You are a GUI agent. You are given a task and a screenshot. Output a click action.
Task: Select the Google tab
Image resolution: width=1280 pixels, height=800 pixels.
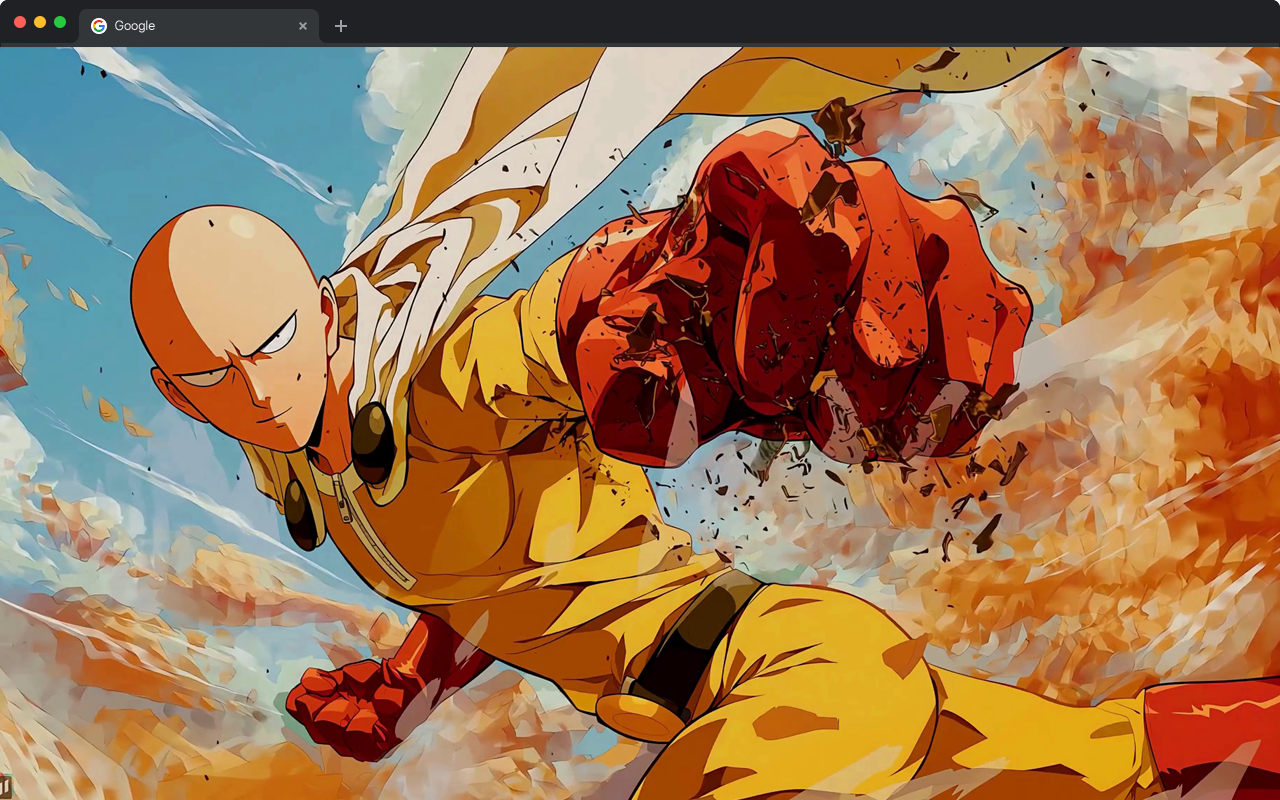coord(180,26)
